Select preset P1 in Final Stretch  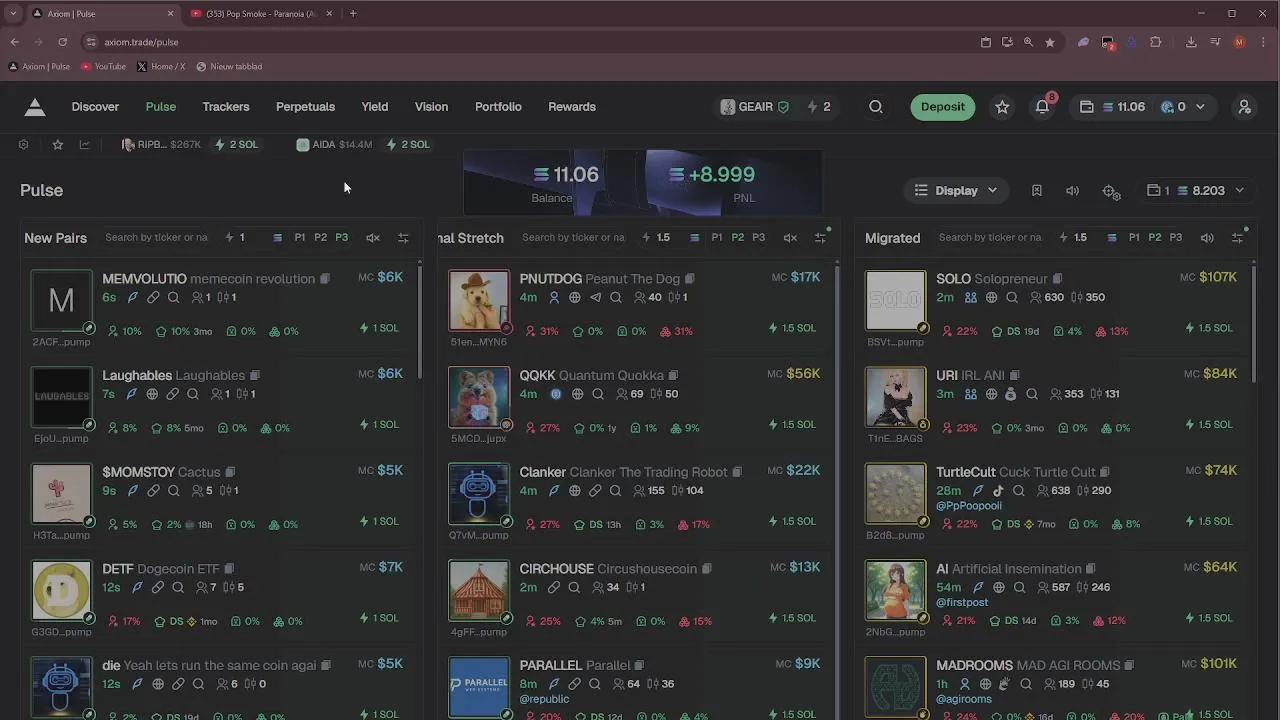pyautogui.click(x=717, y=238)
